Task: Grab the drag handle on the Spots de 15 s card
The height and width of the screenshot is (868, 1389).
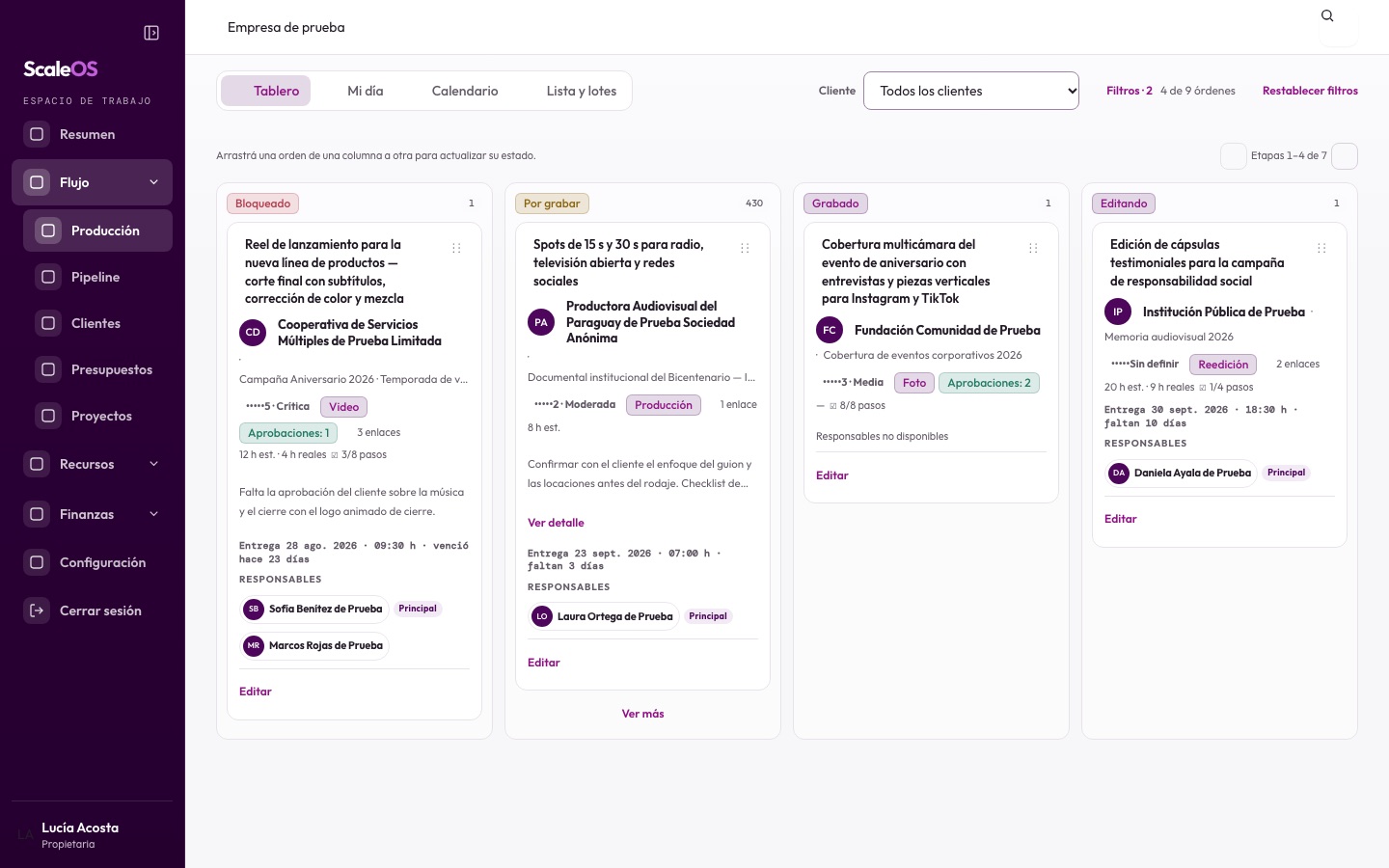Action: [x=745, y=248]
